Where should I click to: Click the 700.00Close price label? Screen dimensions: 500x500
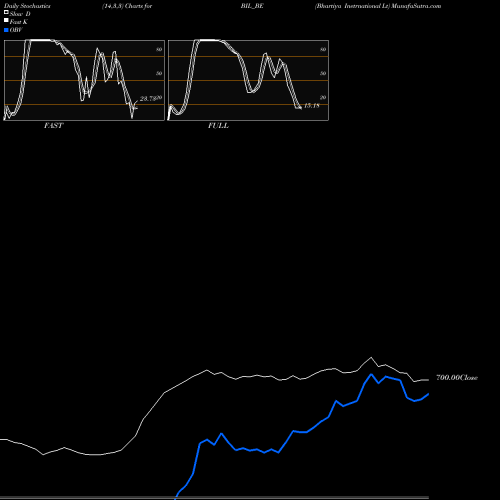pos(457,378)
